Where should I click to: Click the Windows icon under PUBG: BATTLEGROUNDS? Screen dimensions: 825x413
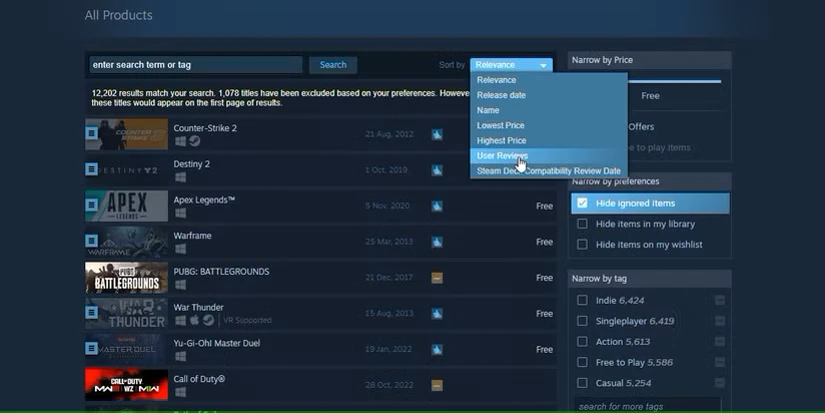point(180,285)
